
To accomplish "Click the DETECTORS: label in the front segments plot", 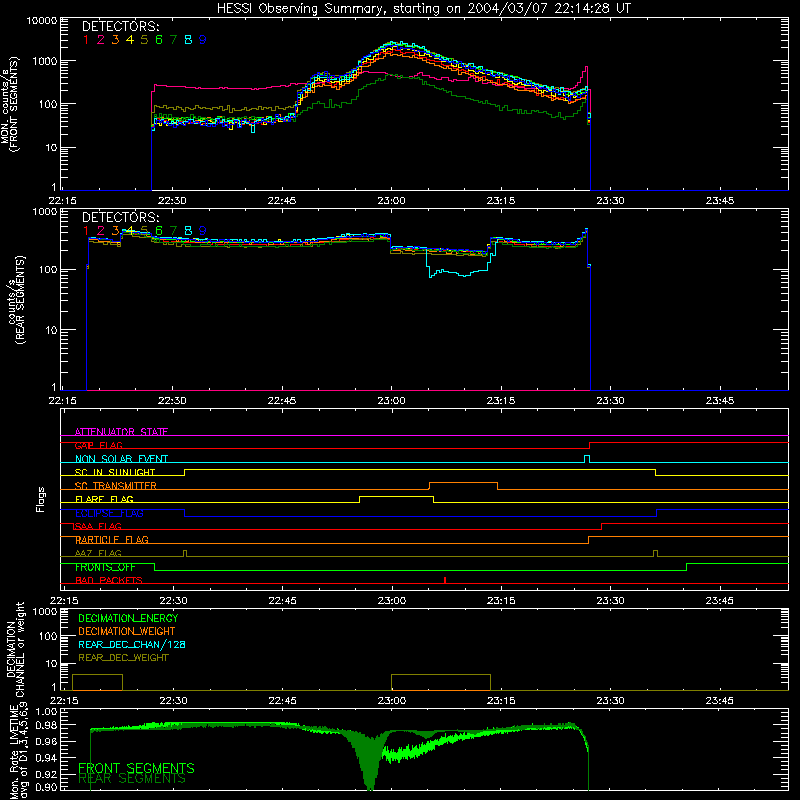I will pyautogui.click(x=120, y=26).
